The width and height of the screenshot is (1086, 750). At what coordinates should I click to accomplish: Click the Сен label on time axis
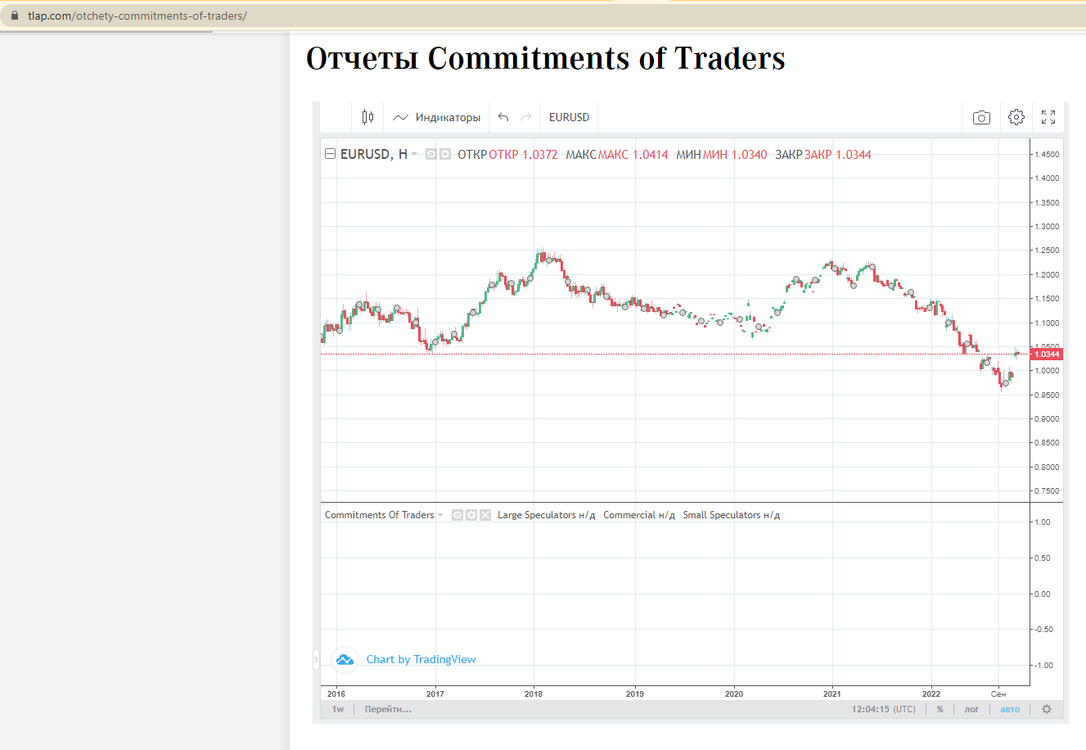pyautogui.click(x=998, y=693)
